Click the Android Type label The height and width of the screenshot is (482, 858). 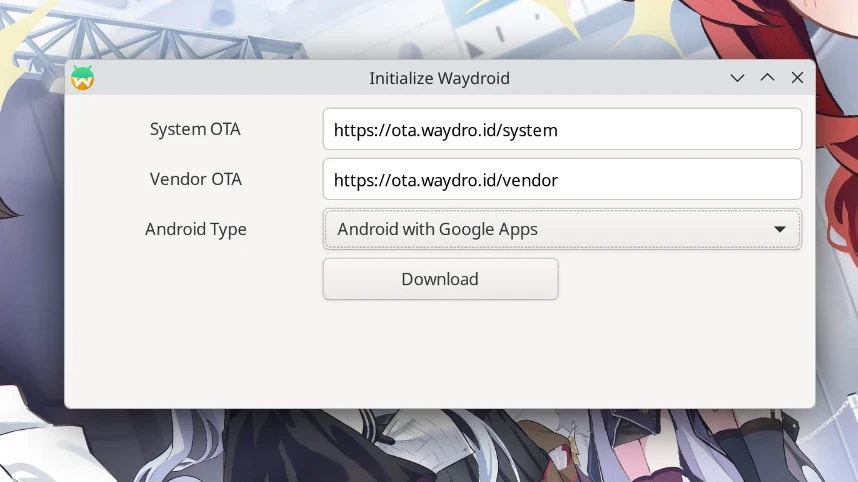(195, 229)
